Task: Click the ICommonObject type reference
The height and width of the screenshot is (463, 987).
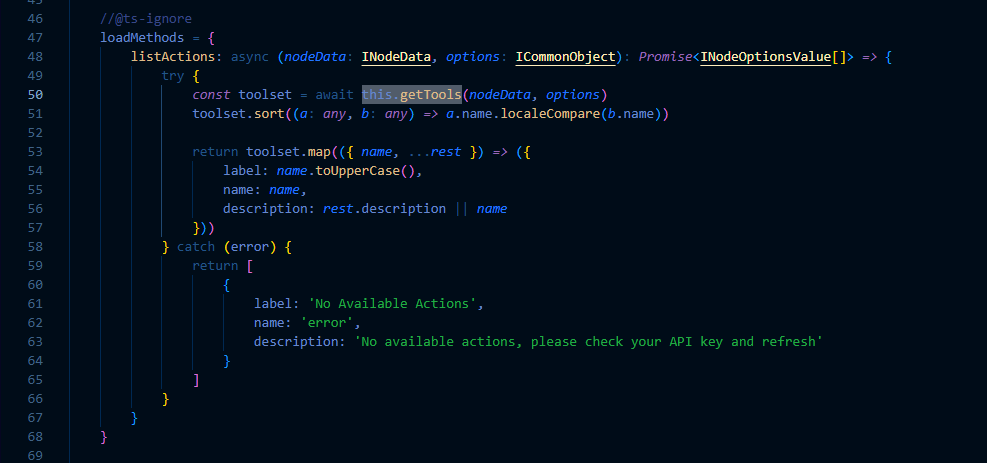Action: coord(565,57)
